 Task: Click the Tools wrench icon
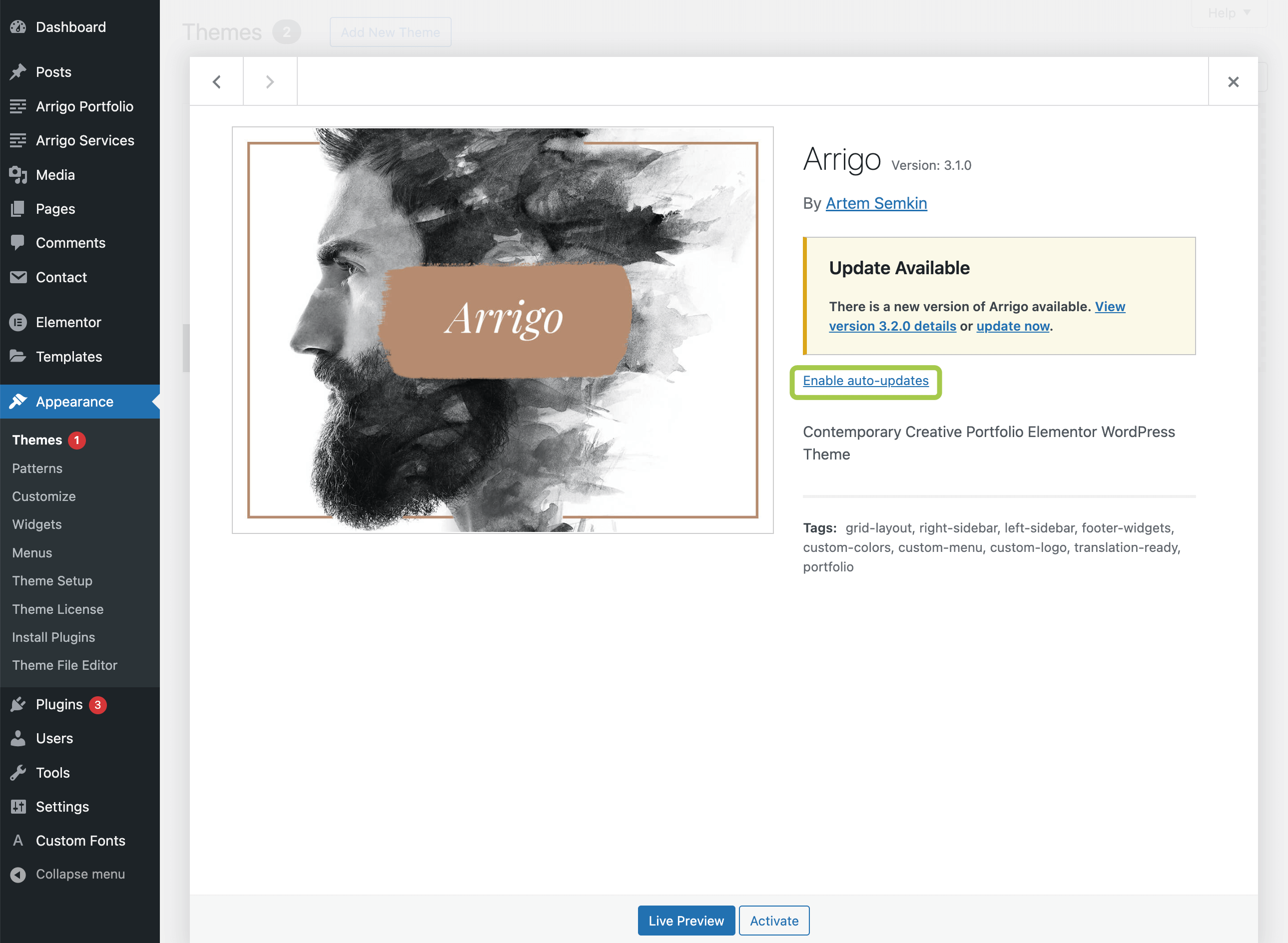pos(18,772)
